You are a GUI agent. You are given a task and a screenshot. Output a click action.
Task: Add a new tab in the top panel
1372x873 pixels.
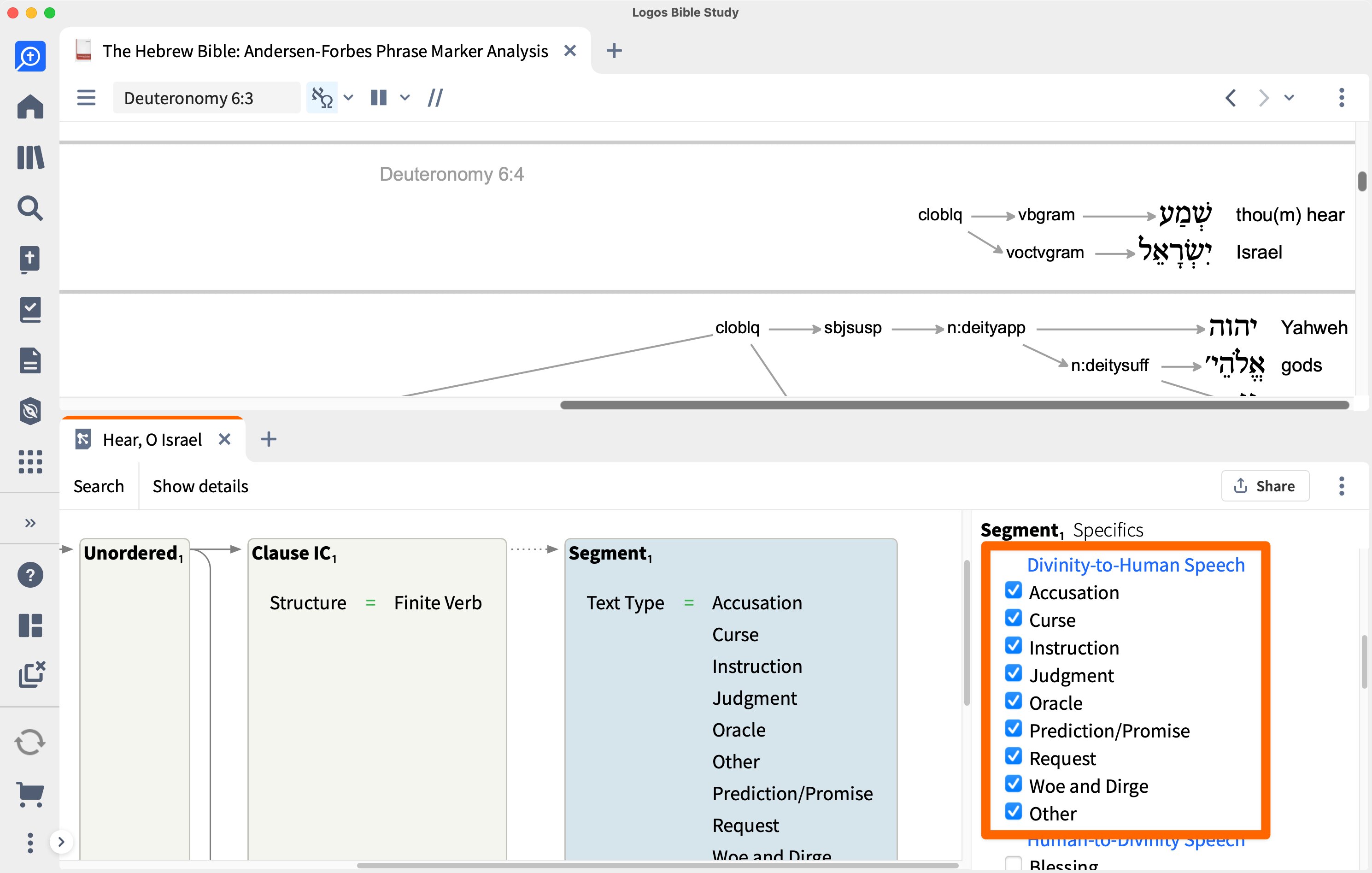pyautogui.click(x=614, y=51)
